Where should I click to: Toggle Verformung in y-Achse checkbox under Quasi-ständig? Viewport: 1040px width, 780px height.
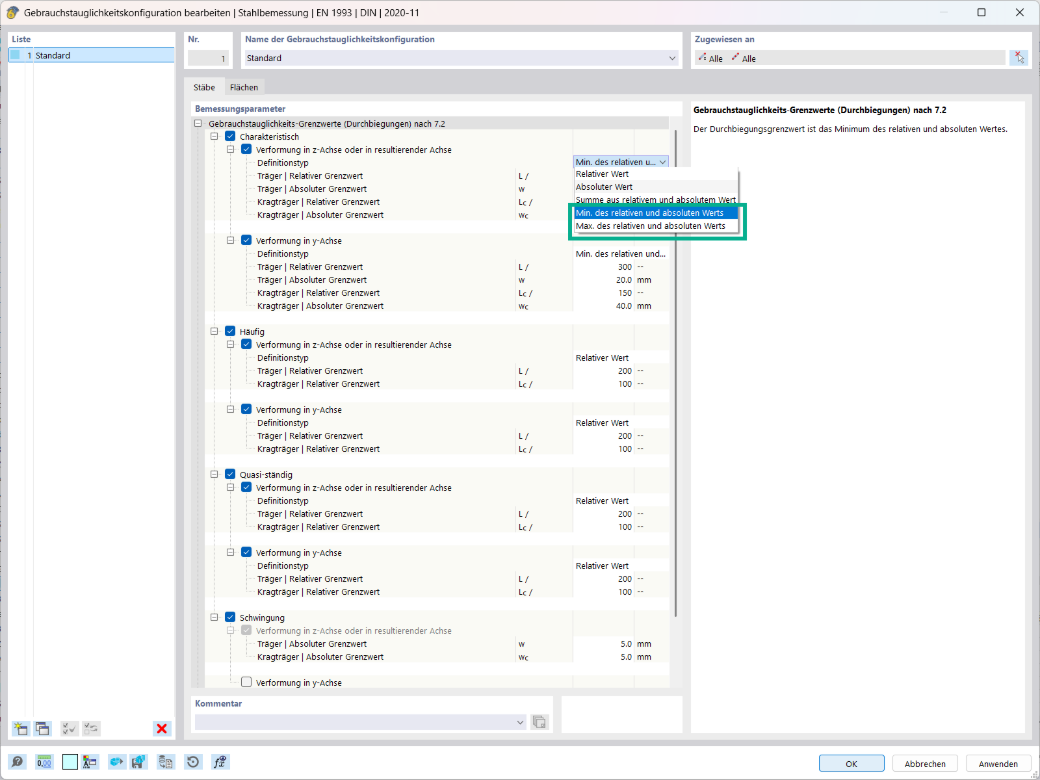coord(246,552)
